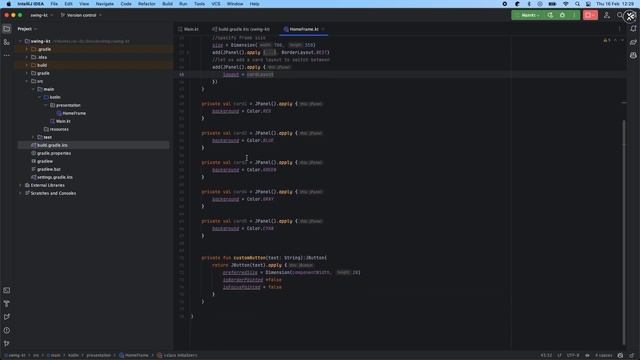Screen dimensions: 640x360
Task: Click HomeFrame in breadcrumb bar
Action: [x=134, y=356]
